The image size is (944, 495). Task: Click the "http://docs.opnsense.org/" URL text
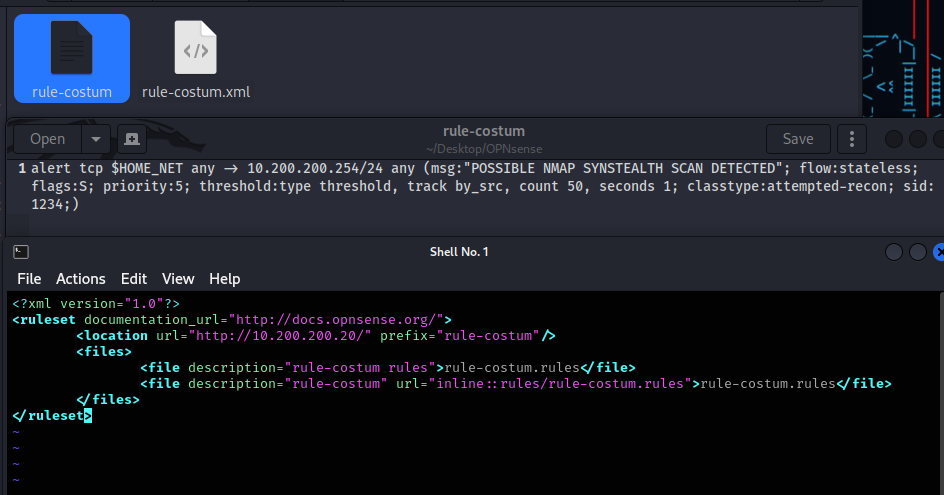(336, 320)
